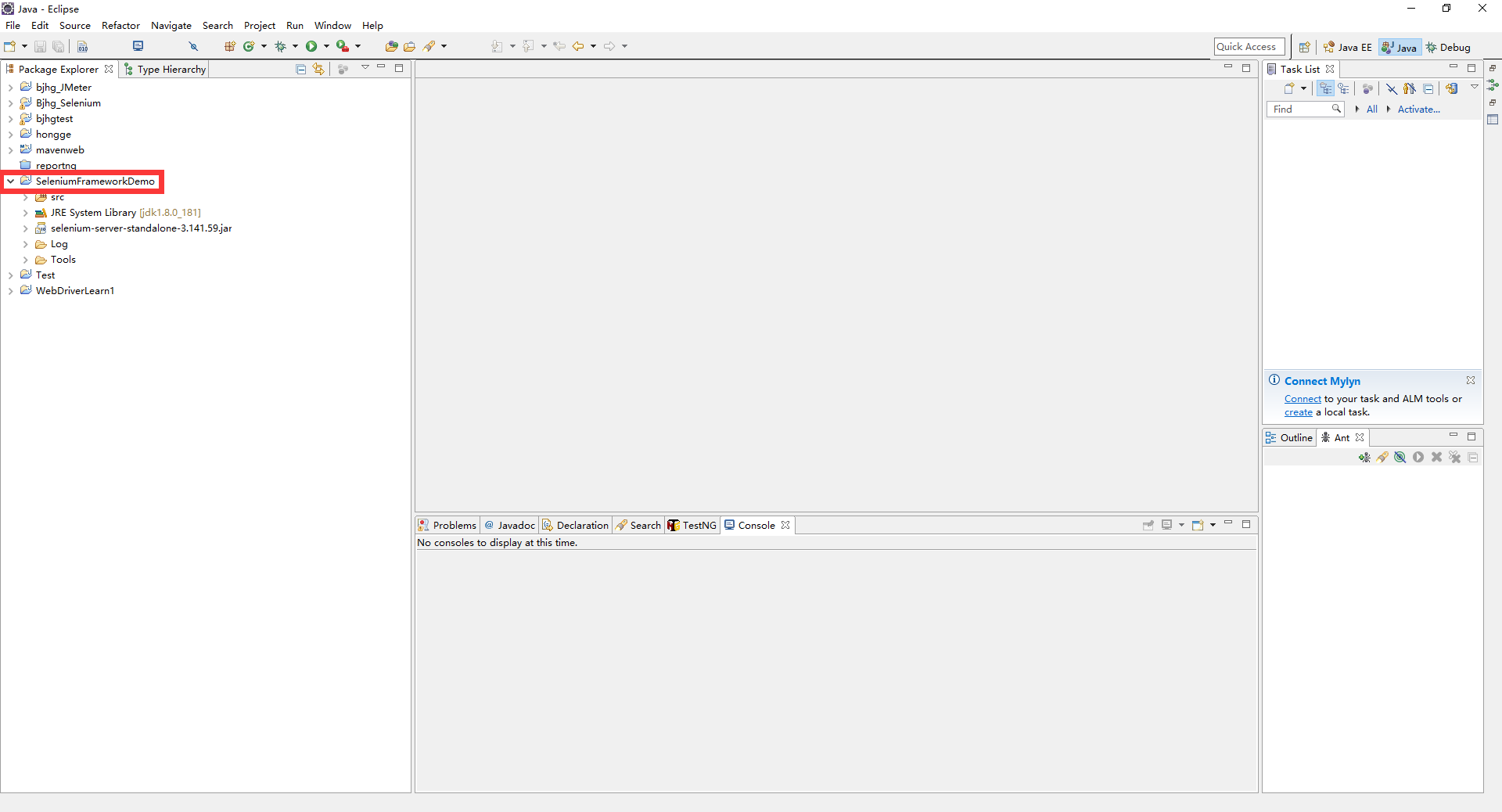Click the Open Type icon
The height and width of the screenshot is (812, 1502).
pyautogui.click(x=391, y=46)
